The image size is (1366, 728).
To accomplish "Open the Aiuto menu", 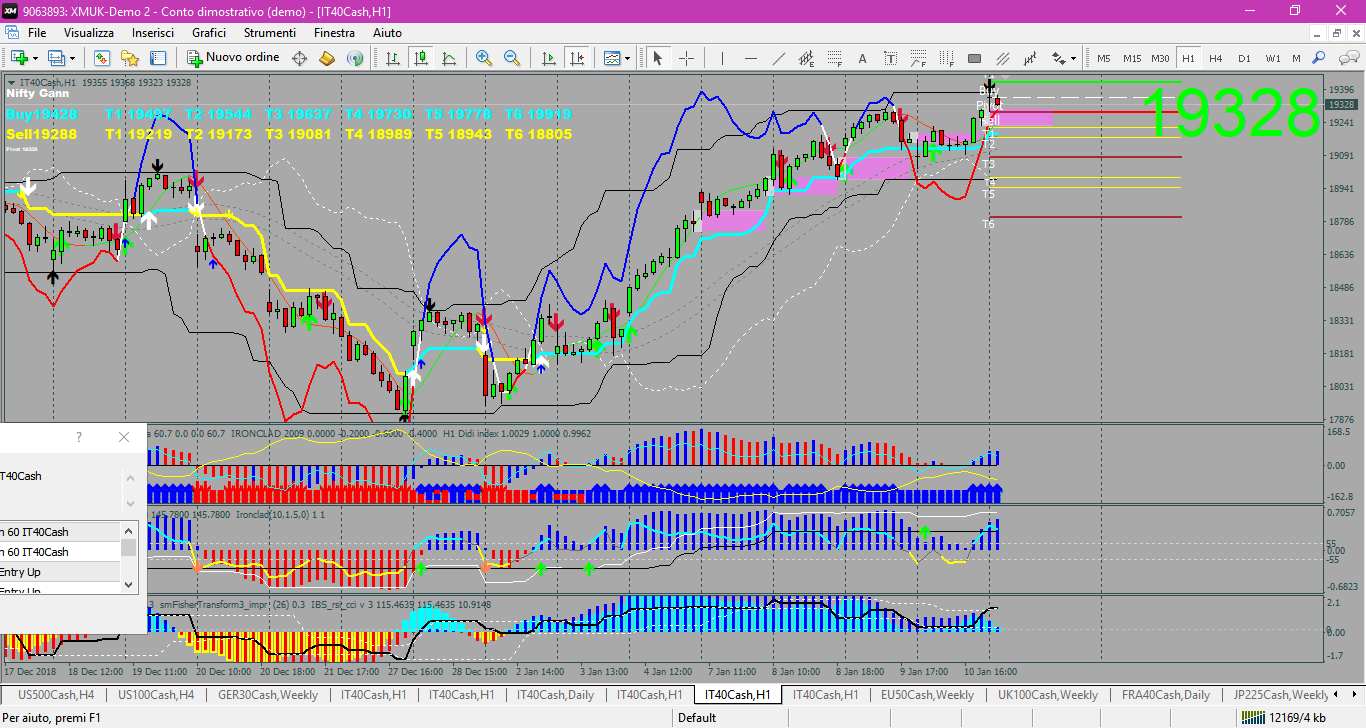I will [x=387, y=33].
